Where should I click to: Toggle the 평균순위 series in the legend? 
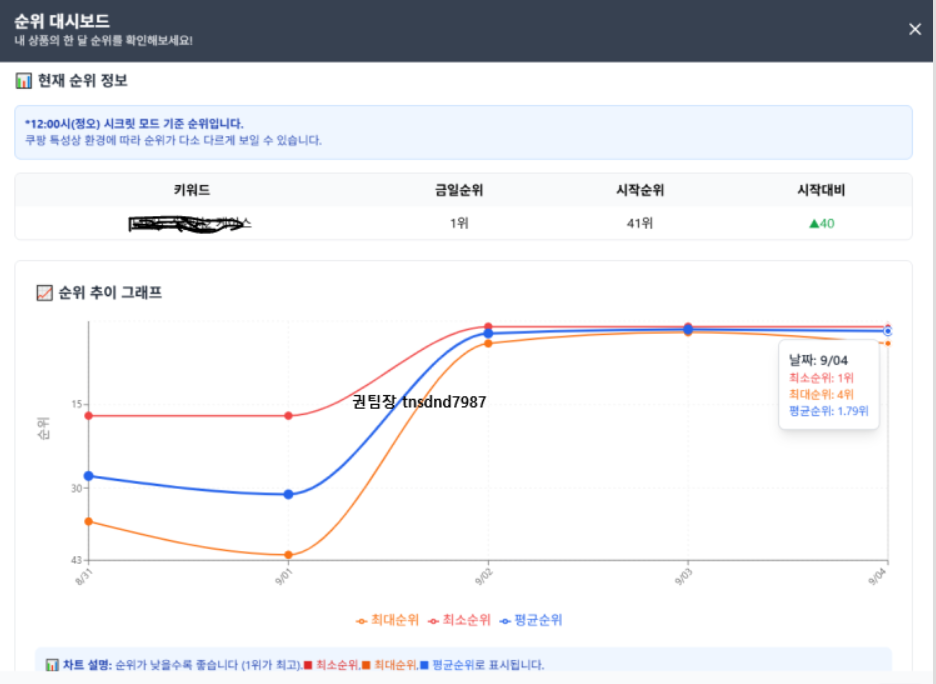pos(532,620)
